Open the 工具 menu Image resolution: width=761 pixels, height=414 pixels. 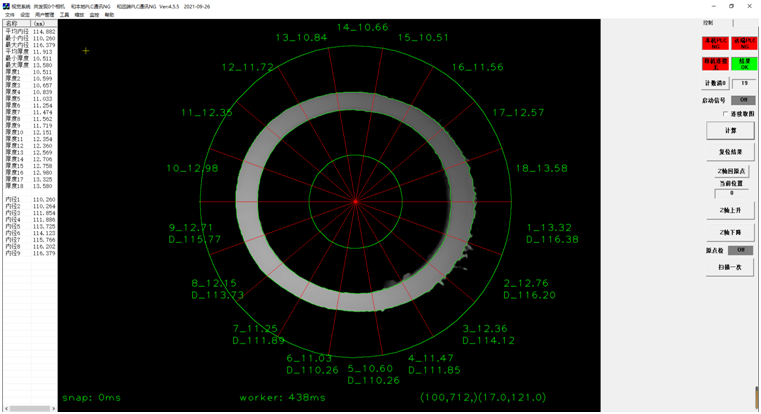[x=65, y=15]
